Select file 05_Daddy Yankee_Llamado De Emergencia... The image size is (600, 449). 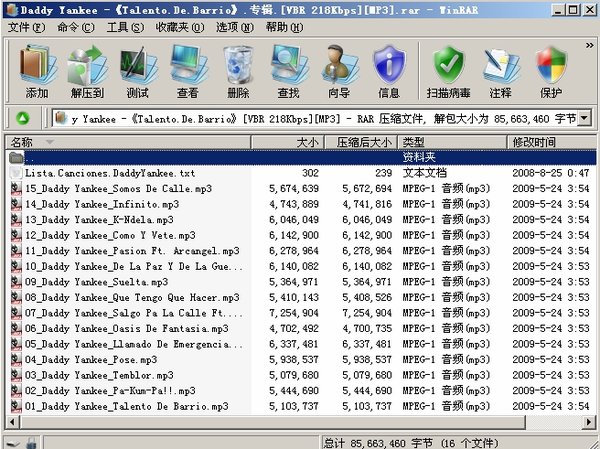[x=134, y=344]
